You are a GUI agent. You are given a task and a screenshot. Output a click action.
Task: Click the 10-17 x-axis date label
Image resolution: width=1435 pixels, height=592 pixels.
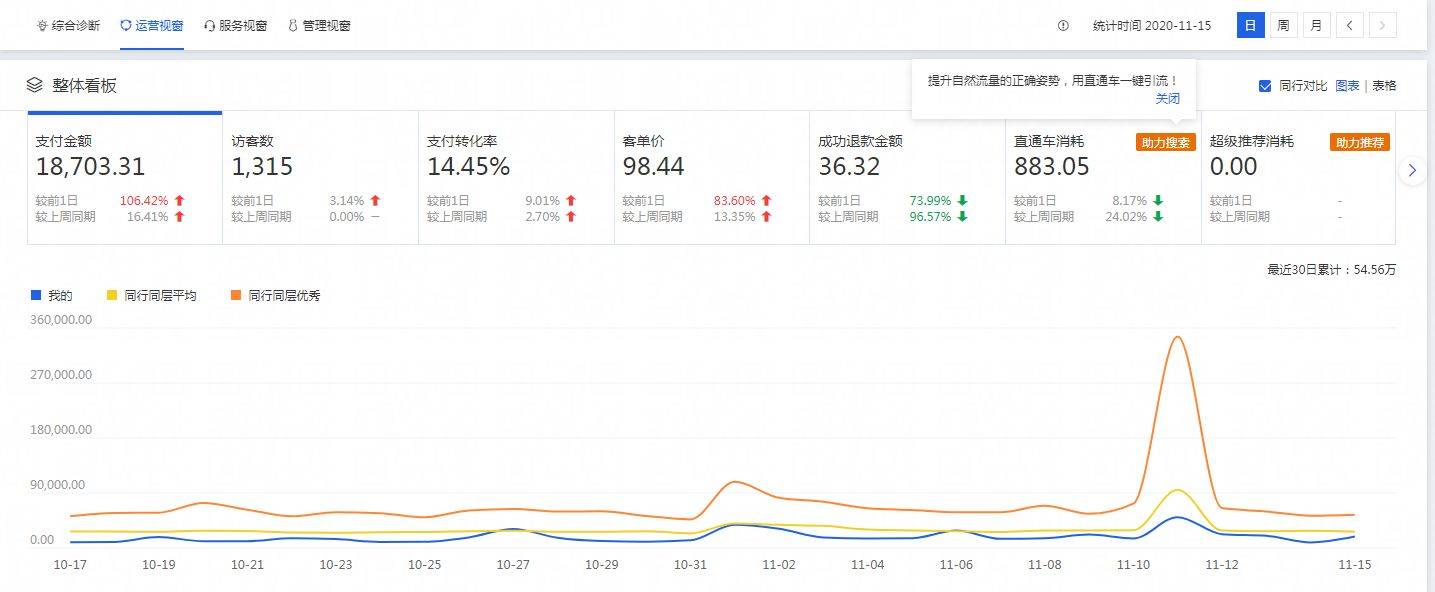pyautogui.click(x=70, y=565)
